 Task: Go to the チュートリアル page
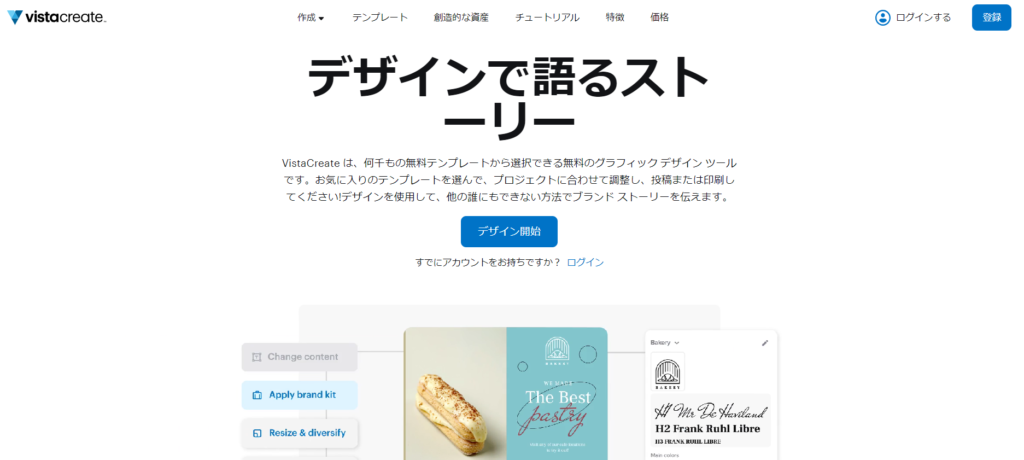(x=547, y=18)
